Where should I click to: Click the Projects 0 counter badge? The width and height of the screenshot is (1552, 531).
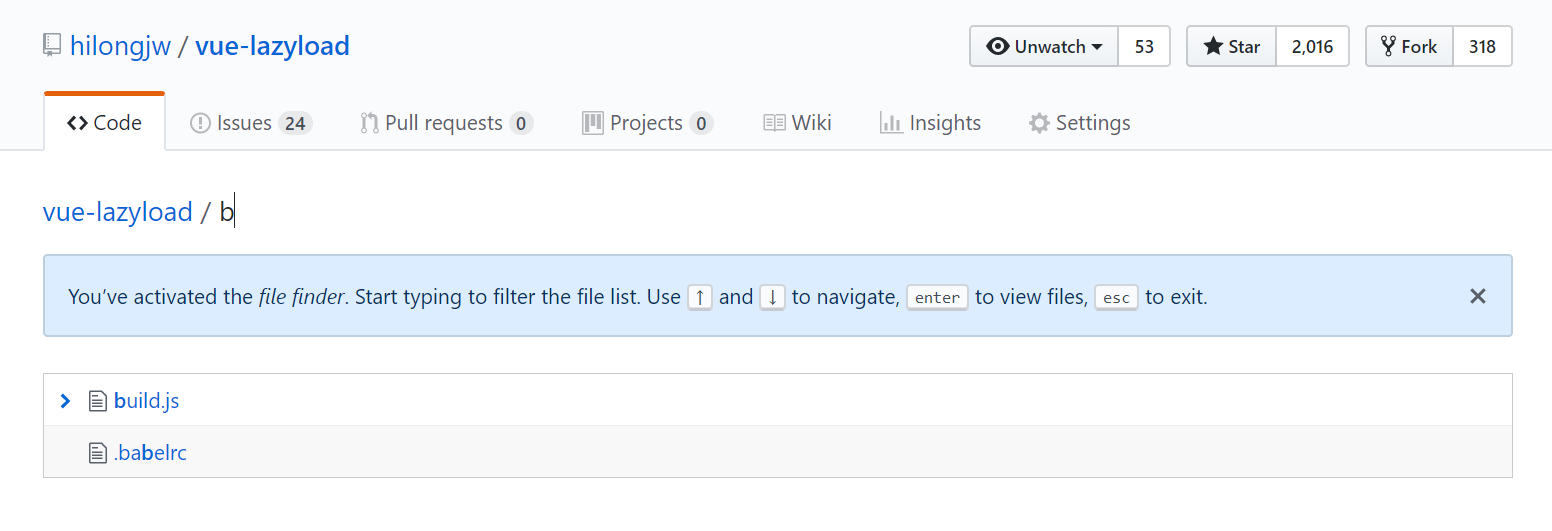701,123
